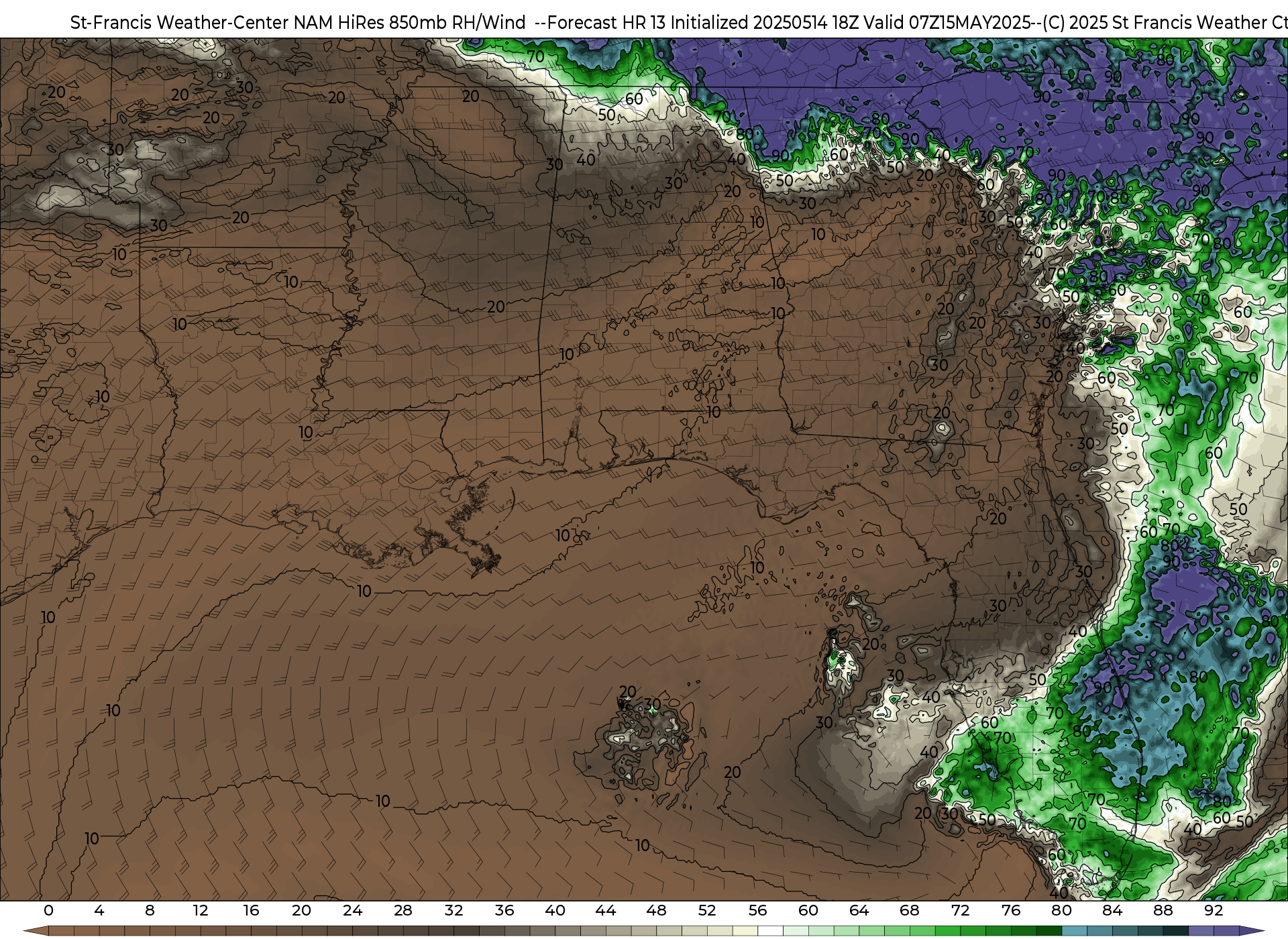Image resolution: width=1288 pixels, height=939 pixels.
Task: Click the colorbar label "48"
Action: click(x=656, y=910)
